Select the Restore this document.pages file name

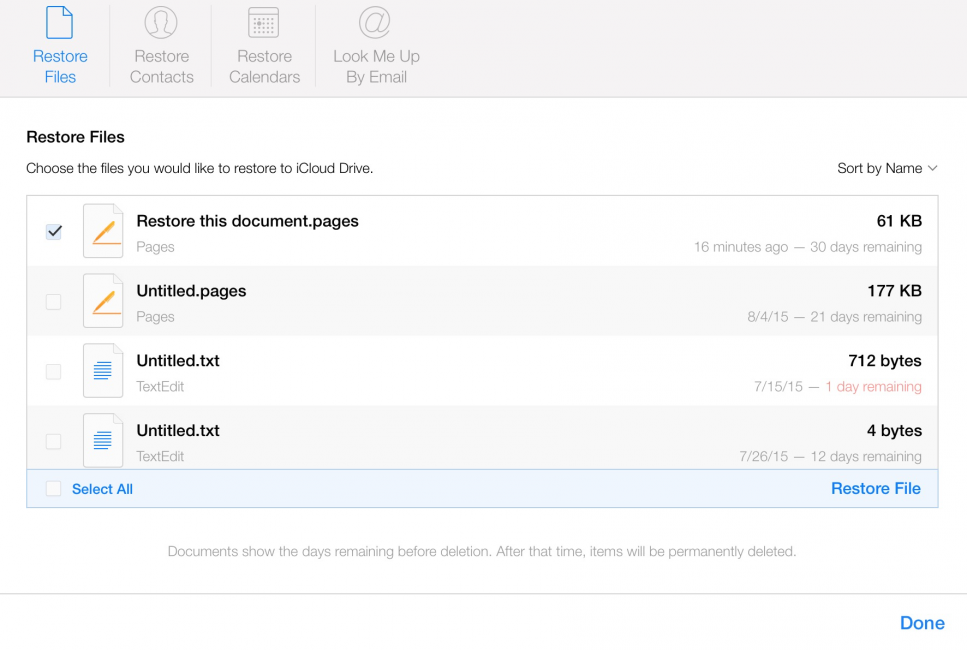247,221
